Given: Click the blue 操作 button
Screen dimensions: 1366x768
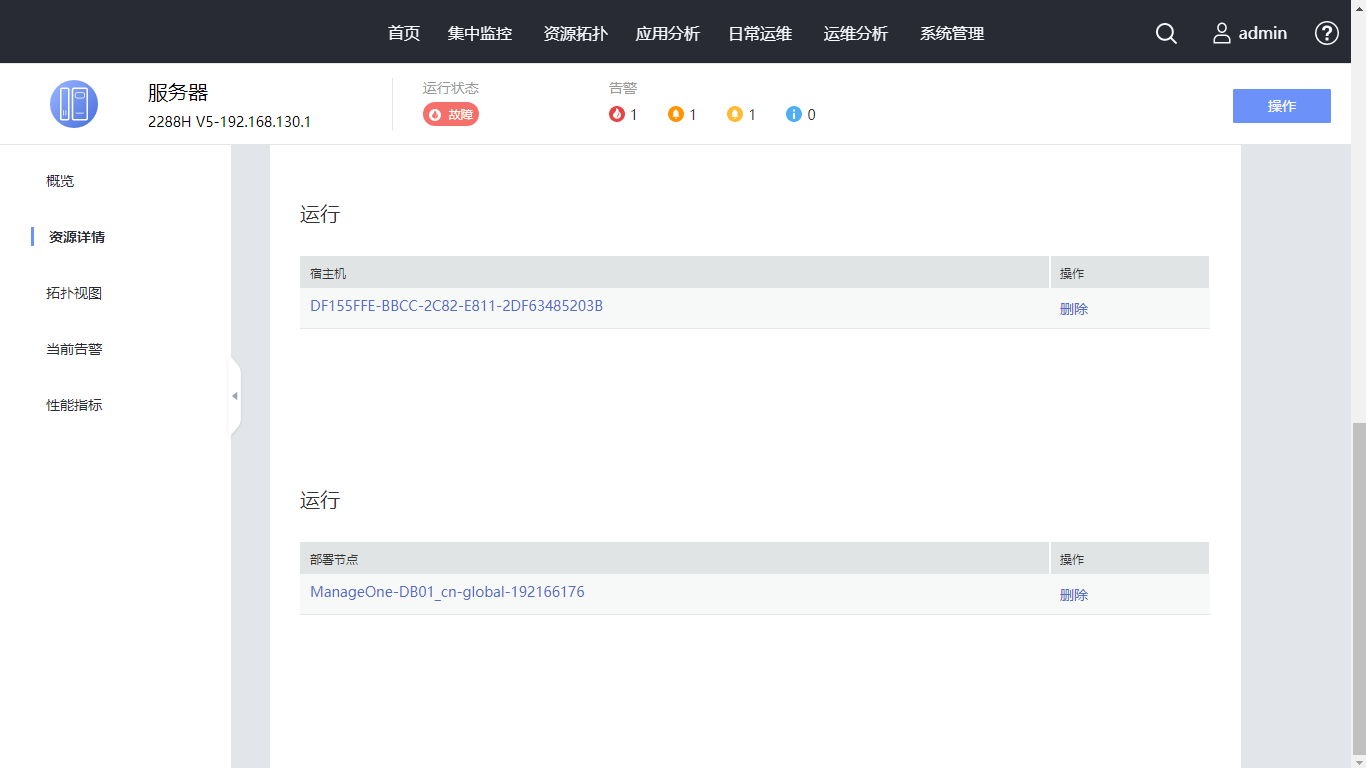Looking at the screenshot, I should (1281, 106).
